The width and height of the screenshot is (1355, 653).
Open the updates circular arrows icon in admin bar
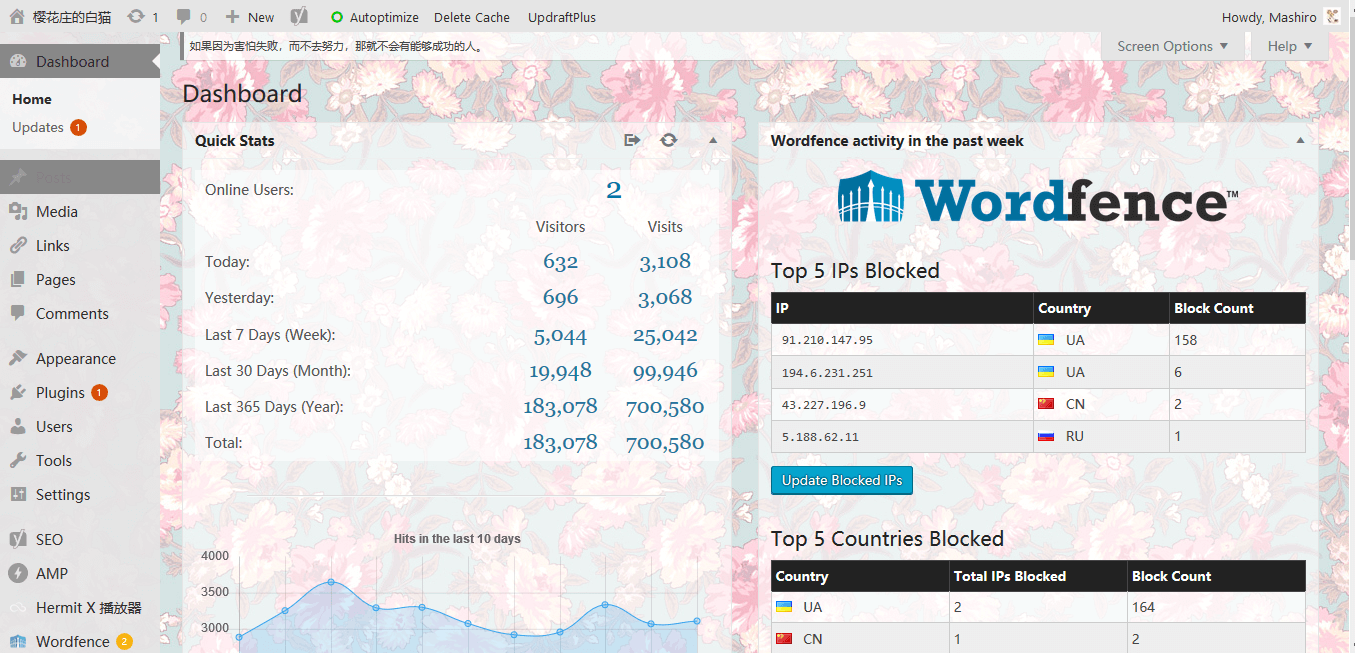[x=136, y=16]
